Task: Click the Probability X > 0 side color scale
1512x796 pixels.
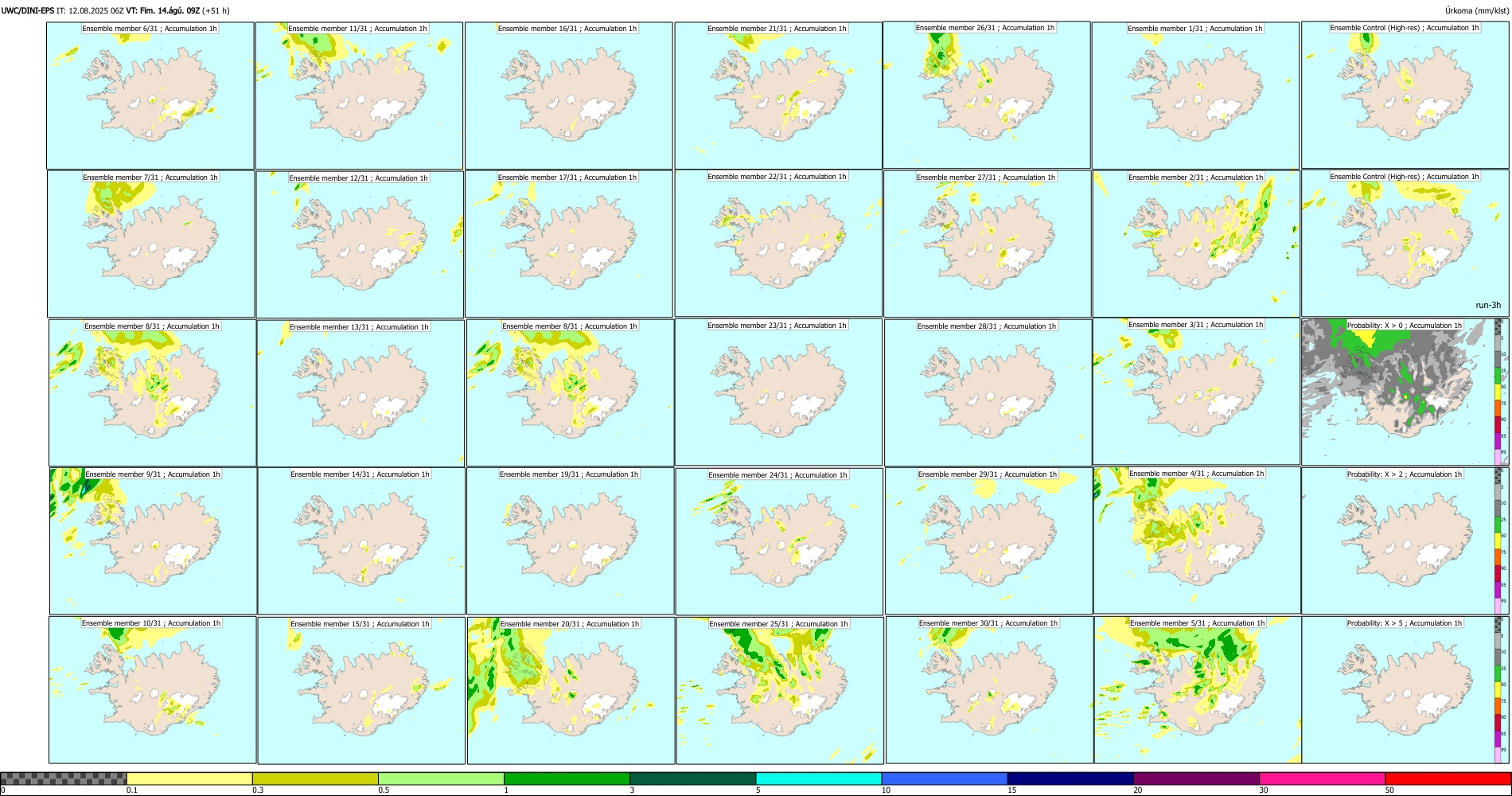Action: pos(1498,392)
